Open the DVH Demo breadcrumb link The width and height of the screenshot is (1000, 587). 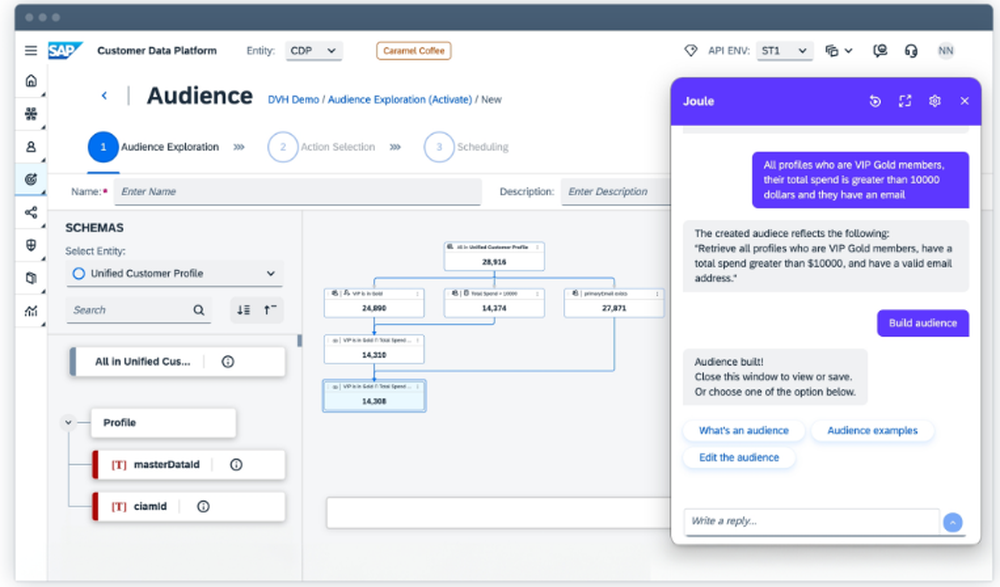click(293, 100)
